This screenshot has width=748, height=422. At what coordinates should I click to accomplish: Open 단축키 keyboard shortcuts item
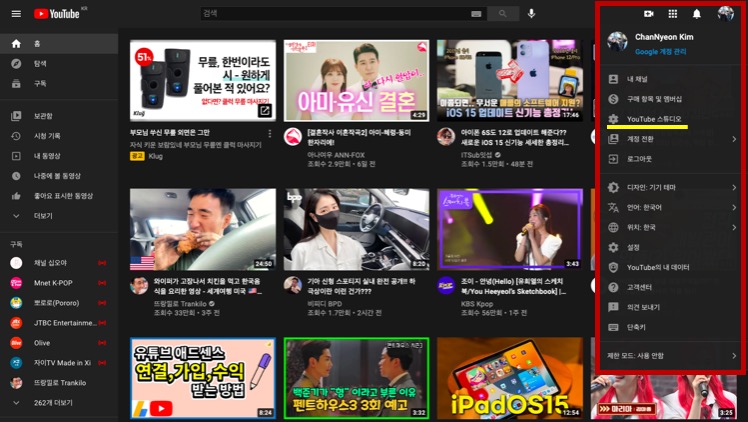pos(671,328)
